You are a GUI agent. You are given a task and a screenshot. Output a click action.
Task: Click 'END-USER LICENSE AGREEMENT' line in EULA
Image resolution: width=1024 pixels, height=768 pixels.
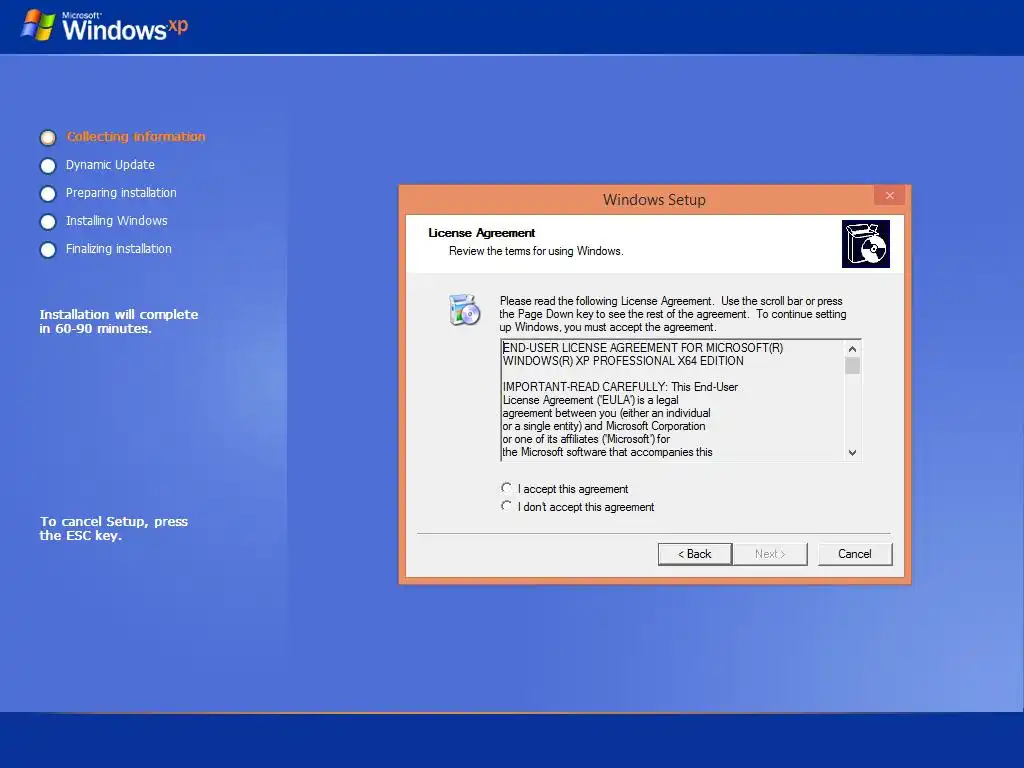pos(643,347)
